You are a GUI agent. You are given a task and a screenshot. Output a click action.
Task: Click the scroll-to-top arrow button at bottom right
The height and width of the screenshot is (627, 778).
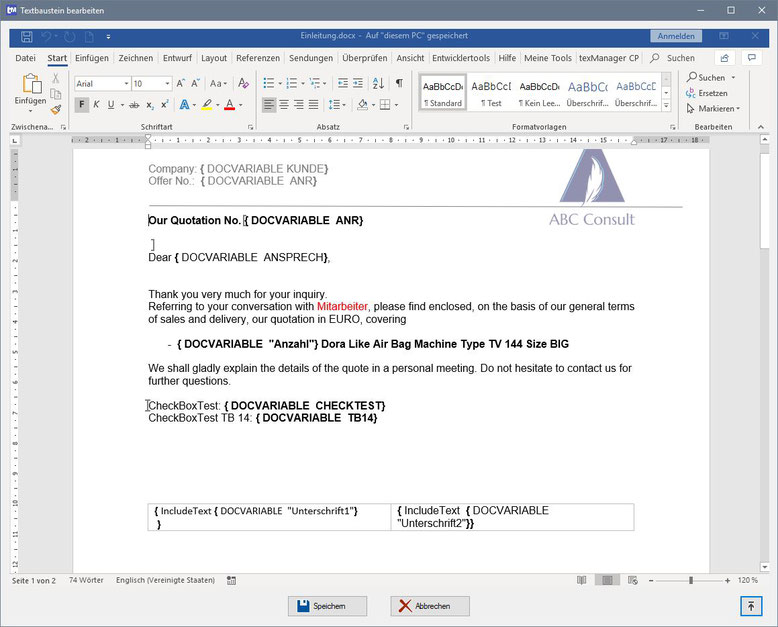tap(751, 606)
